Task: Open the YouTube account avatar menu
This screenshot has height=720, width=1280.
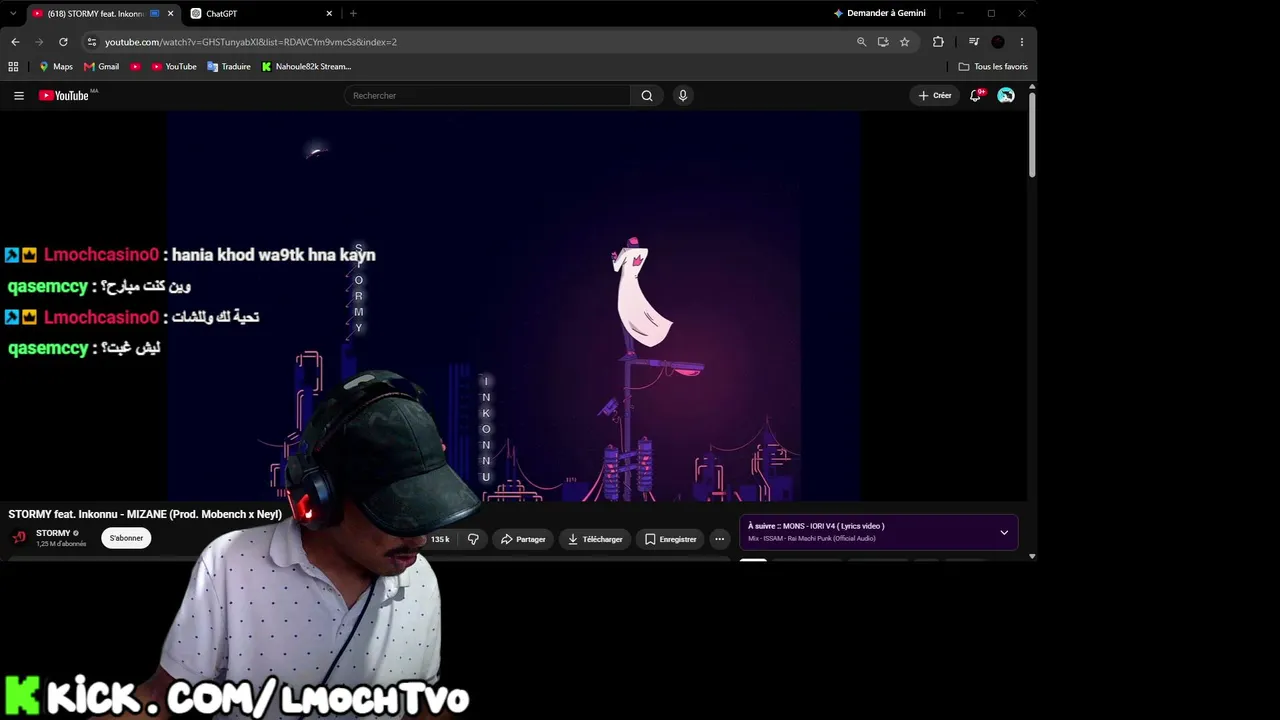Action: 1006,95
